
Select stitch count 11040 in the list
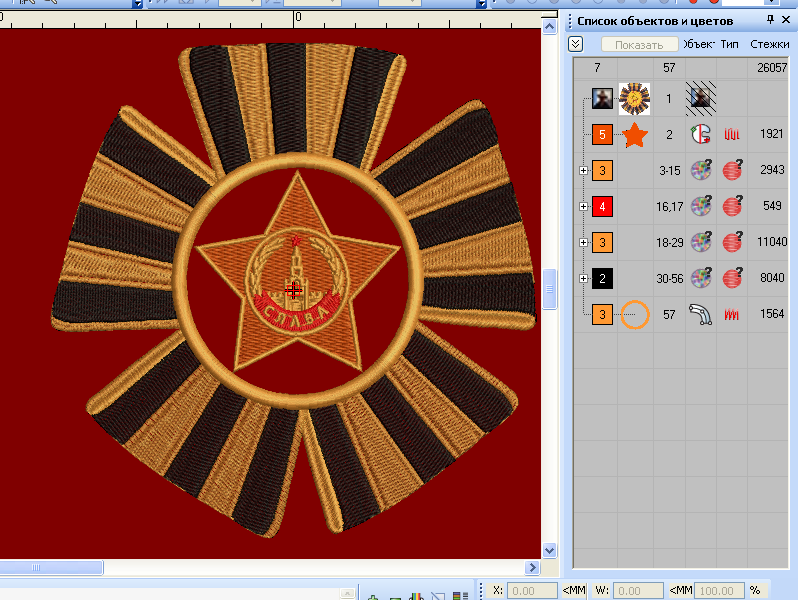click(x=772, y=242)
